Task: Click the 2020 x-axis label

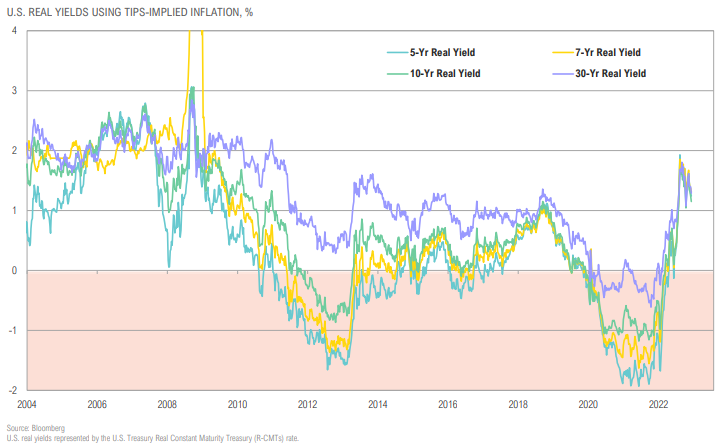Action: pyautogui.click(x=589, y=404)
